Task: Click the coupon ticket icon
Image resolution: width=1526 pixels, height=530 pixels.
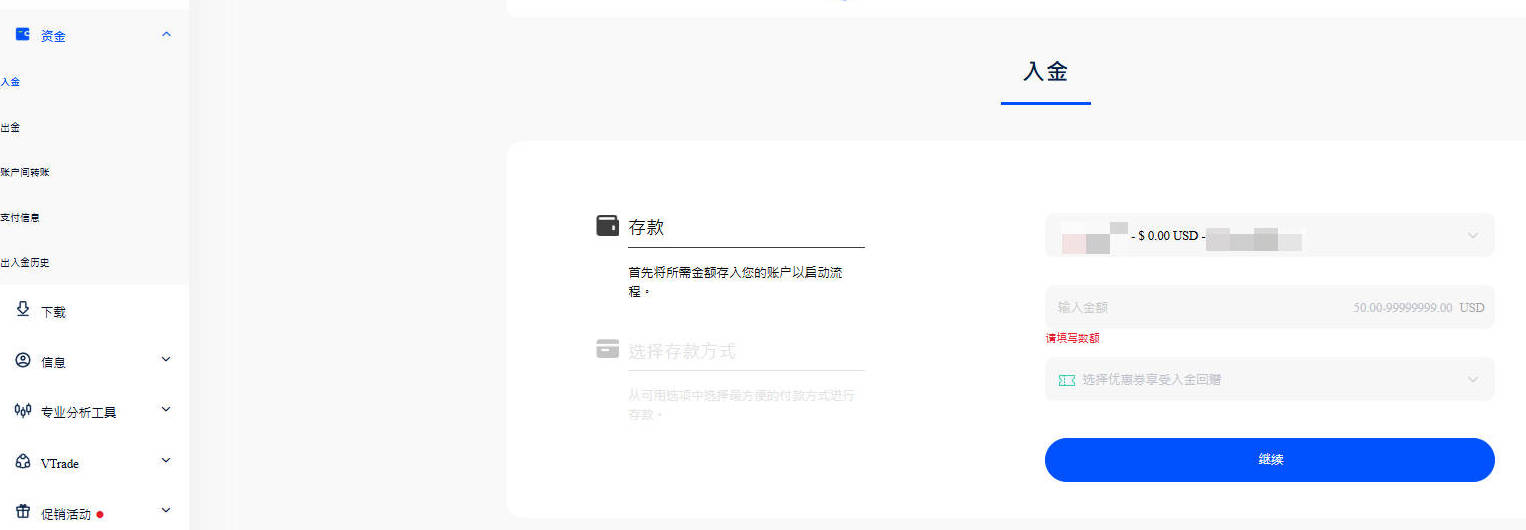Action: 1067,380
